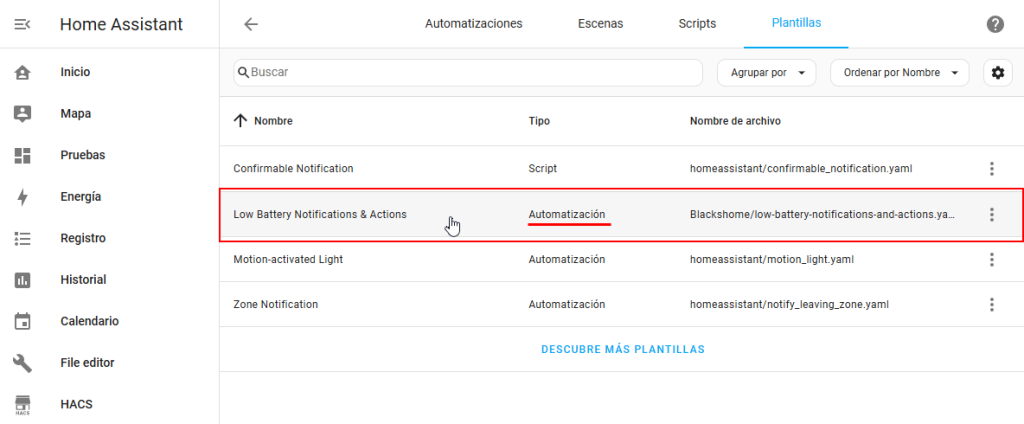The height and width of the screenshot is (424, 1024).
Task: Open options menu for Zone Notification
Action: (x=991, y=305)
